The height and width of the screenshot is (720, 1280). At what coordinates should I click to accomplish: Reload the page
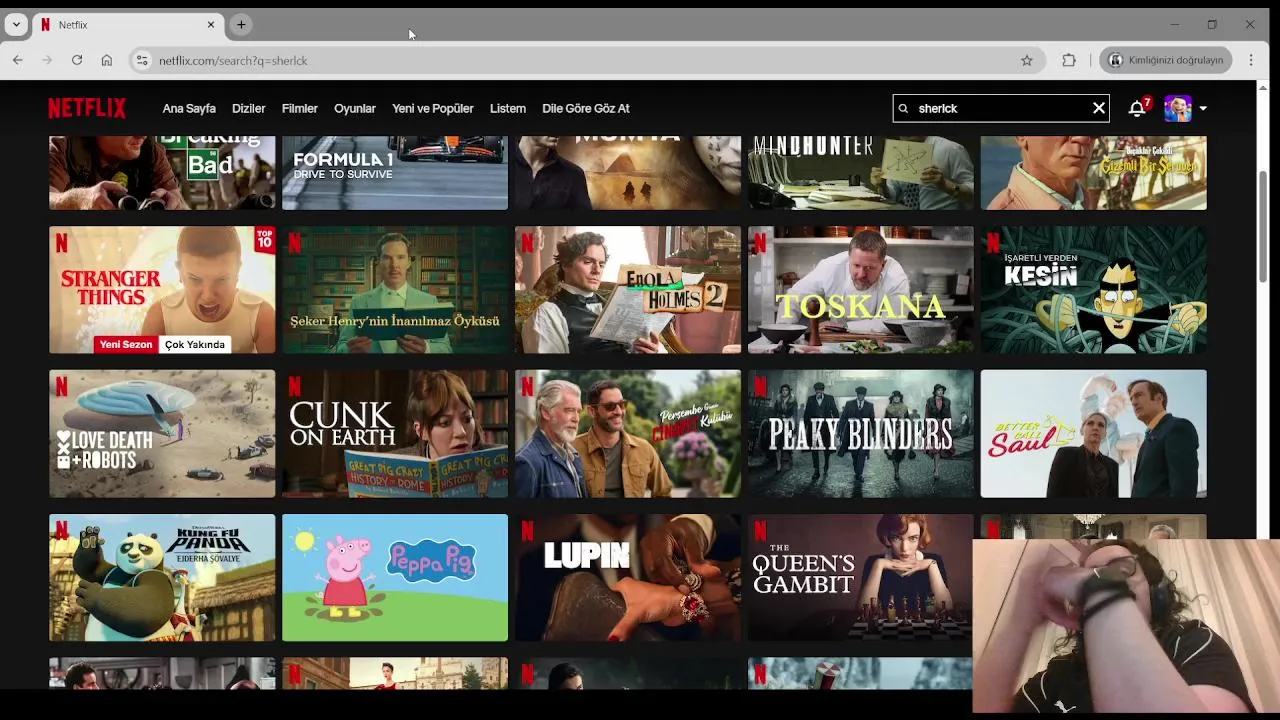77,60
